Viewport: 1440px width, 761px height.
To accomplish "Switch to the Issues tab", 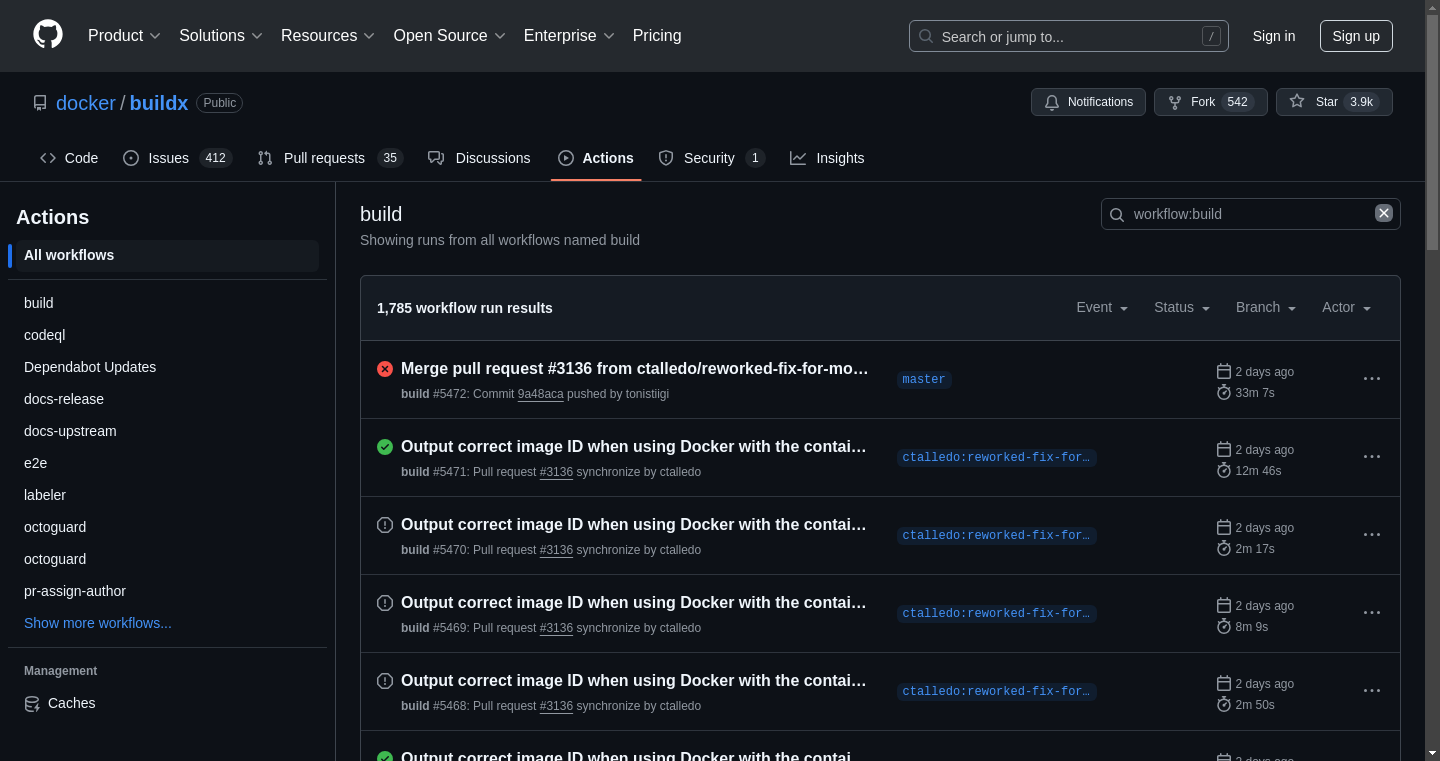I will coord(177,158).
